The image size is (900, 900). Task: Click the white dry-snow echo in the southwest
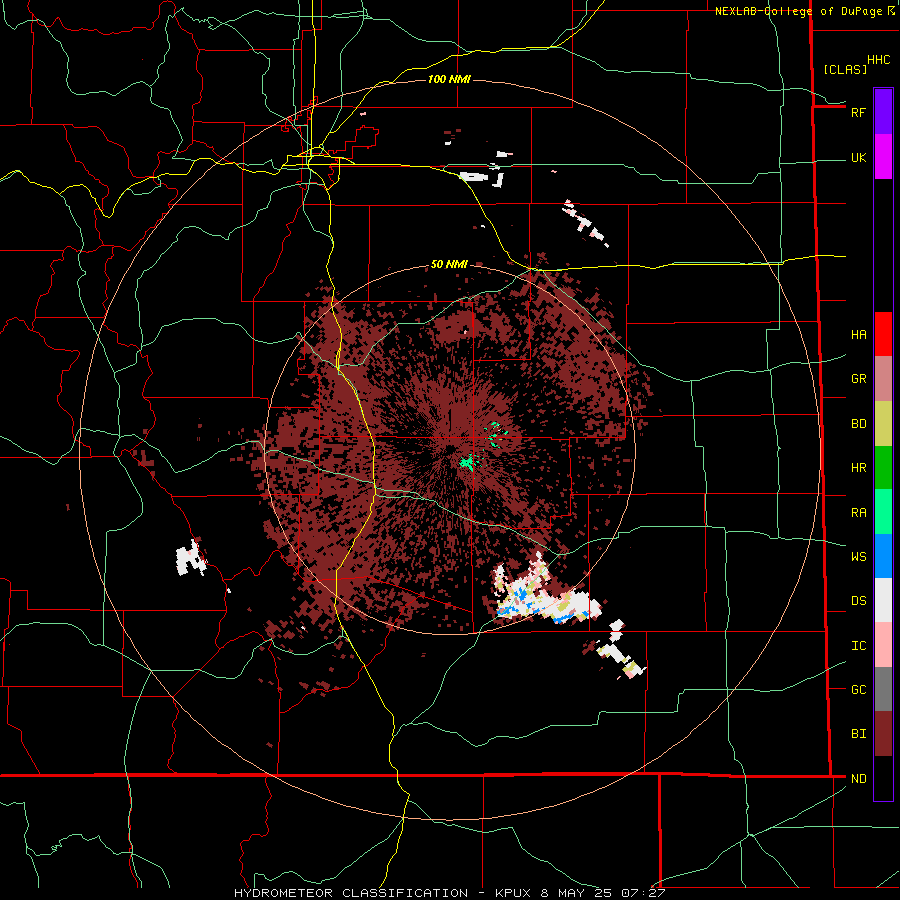point(191,558)
